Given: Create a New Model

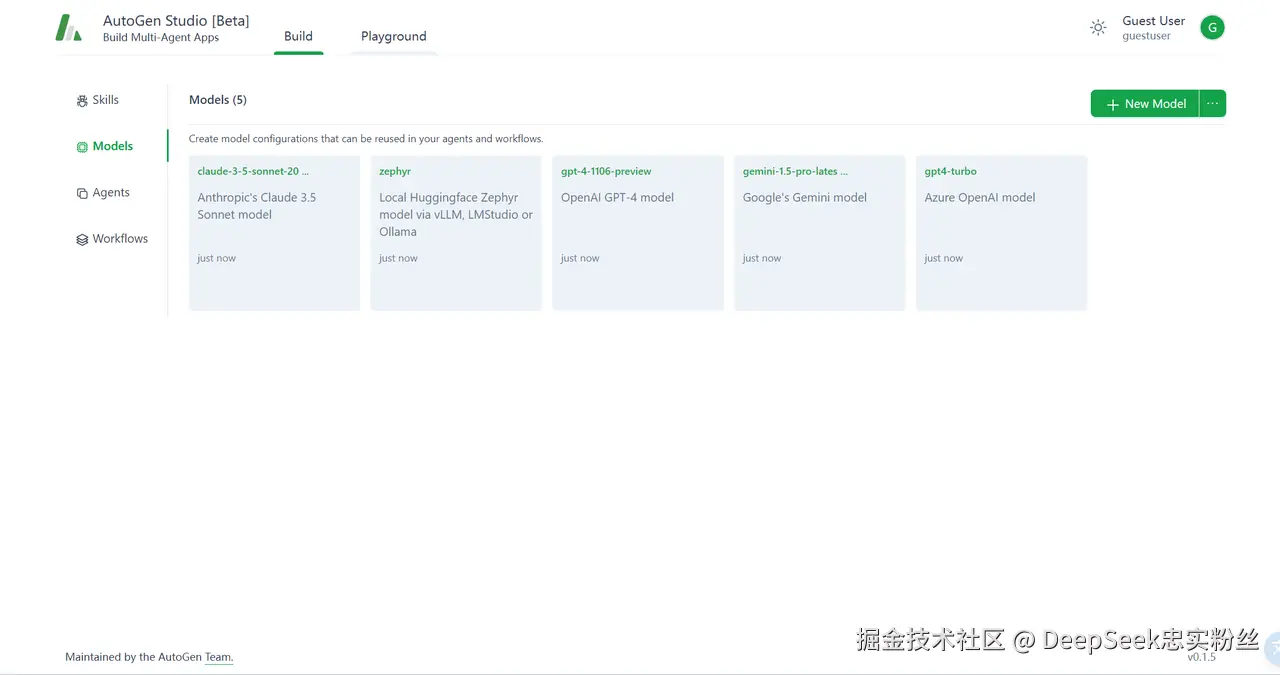Looking at the screenshot, I should click(1145, 103).
